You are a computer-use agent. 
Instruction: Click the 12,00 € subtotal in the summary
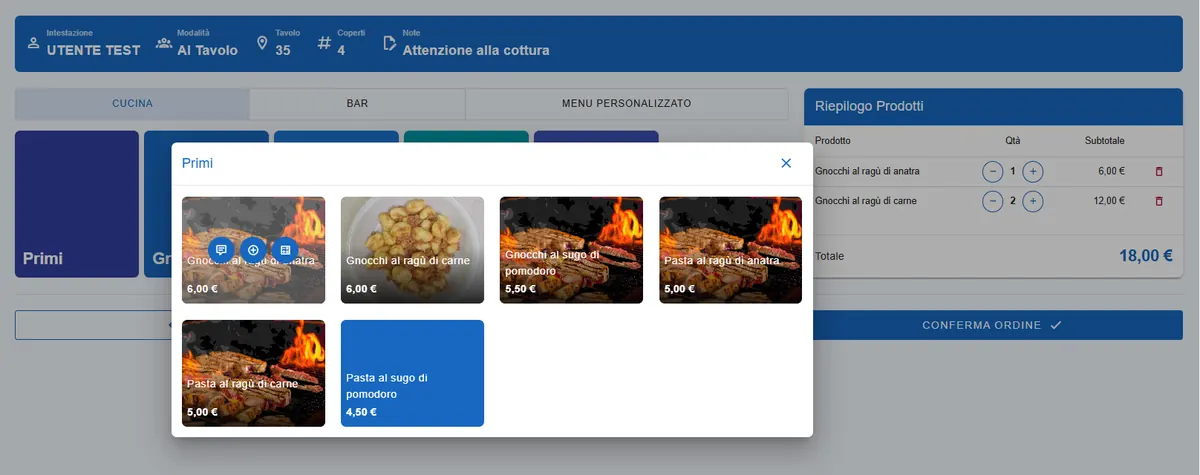pyautogui.click(x=1110, y=201)
